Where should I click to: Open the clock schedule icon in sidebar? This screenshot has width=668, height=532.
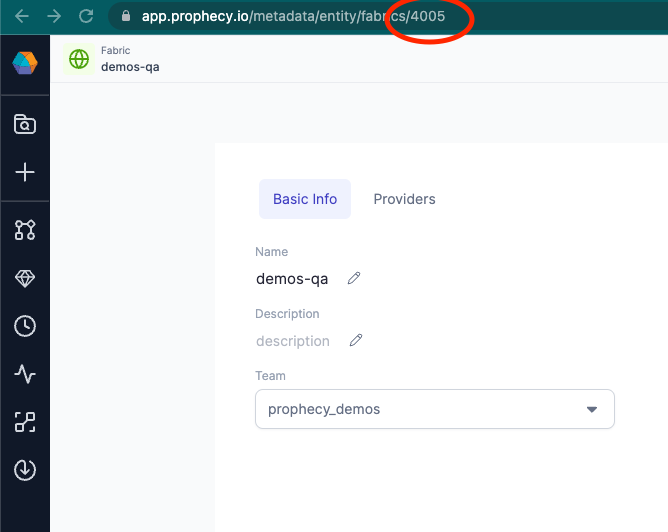tap(25, 326)
